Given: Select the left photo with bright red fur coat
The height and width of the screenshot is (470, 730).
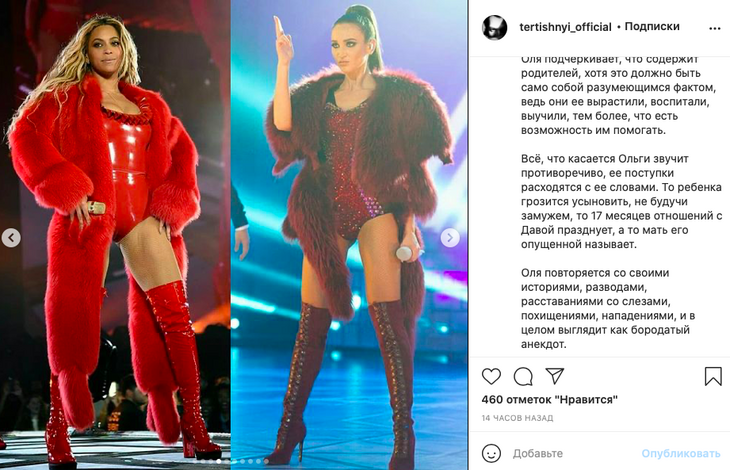Looking at the screenshot, I should click(x=115, y=235).
